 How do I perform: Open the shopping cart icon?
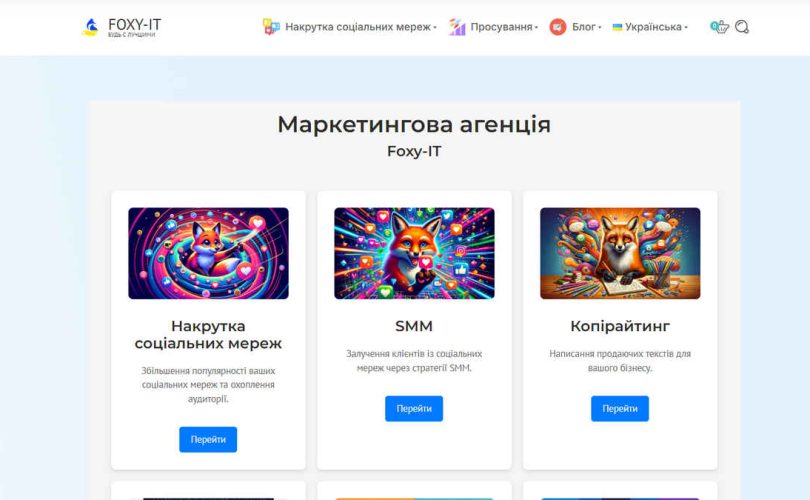click(x=719, y=26)
